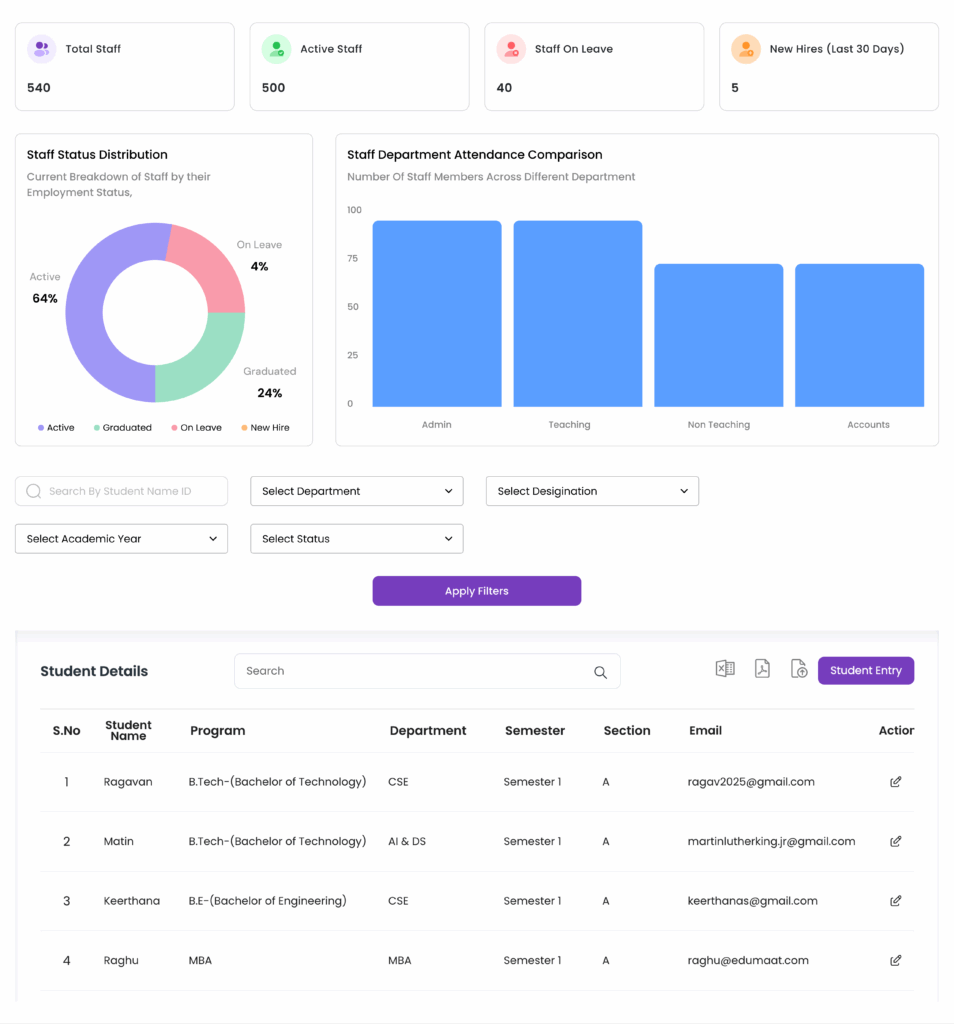Toggle the Active legend item in chart
The width and height of the screenshot is (954, 1024).
click(56, 428)
